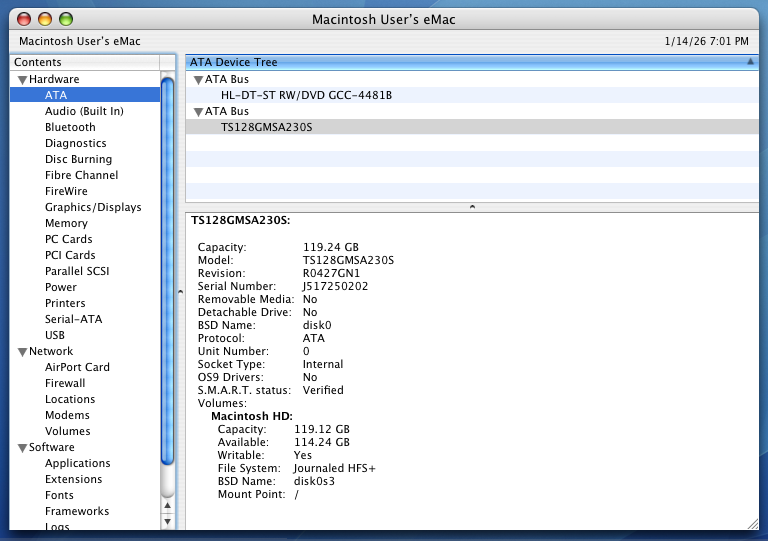Click the Macintosh HD volume heading
Screen dimensions: 768x541
252,416
